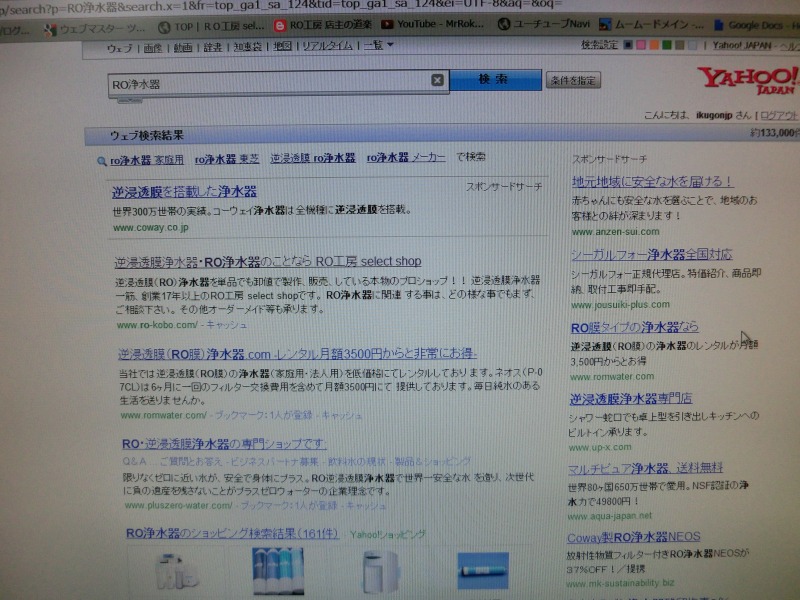This screenshot has width=800, height=600.
Task: Open the ユーチューブNavi bookmark
Action: click(x=544, y=24)
